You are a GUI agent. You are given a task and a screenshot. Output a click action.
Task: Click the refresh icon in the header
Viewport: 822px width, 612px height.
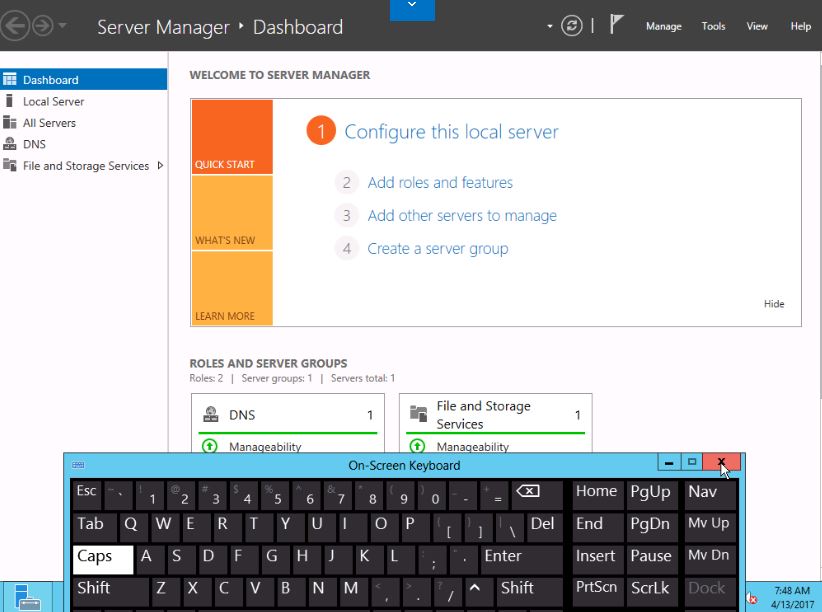pyautogui.click(x=572, y=26)
